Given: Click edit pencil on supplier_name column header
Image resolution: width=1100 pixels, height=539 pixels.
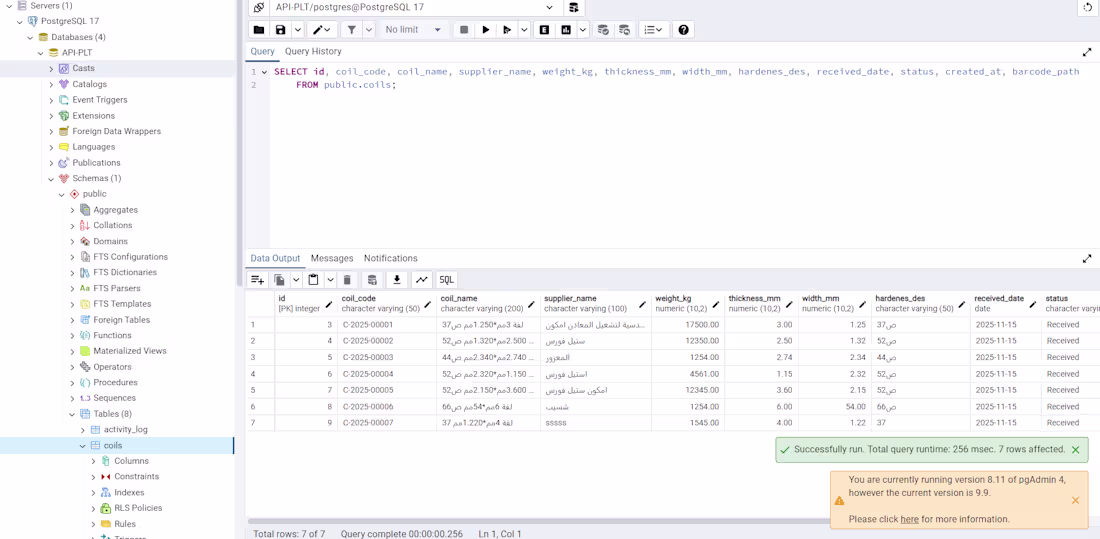Looking at the screenshot, I should (x=642, y=304).
